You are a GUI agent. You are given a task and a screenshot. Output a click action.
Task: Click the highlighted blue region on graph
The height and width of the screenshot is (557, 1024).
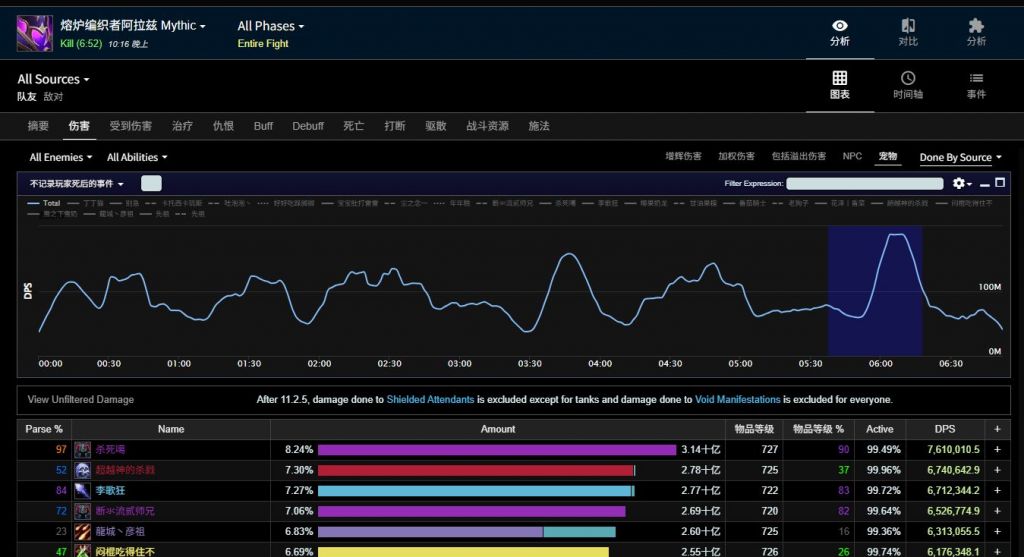[873, 290]
